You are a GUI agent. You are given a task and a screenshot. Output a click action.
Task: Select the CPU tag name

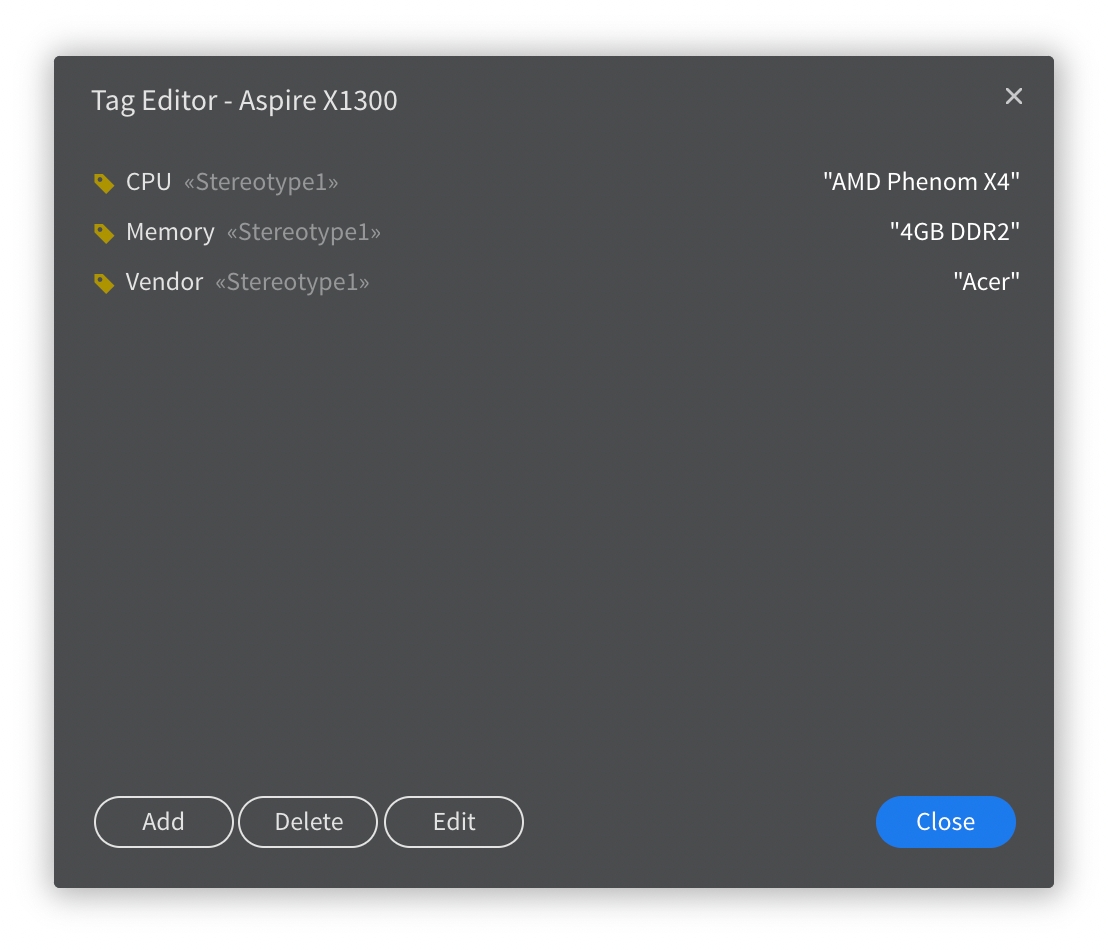click(149, 182)
